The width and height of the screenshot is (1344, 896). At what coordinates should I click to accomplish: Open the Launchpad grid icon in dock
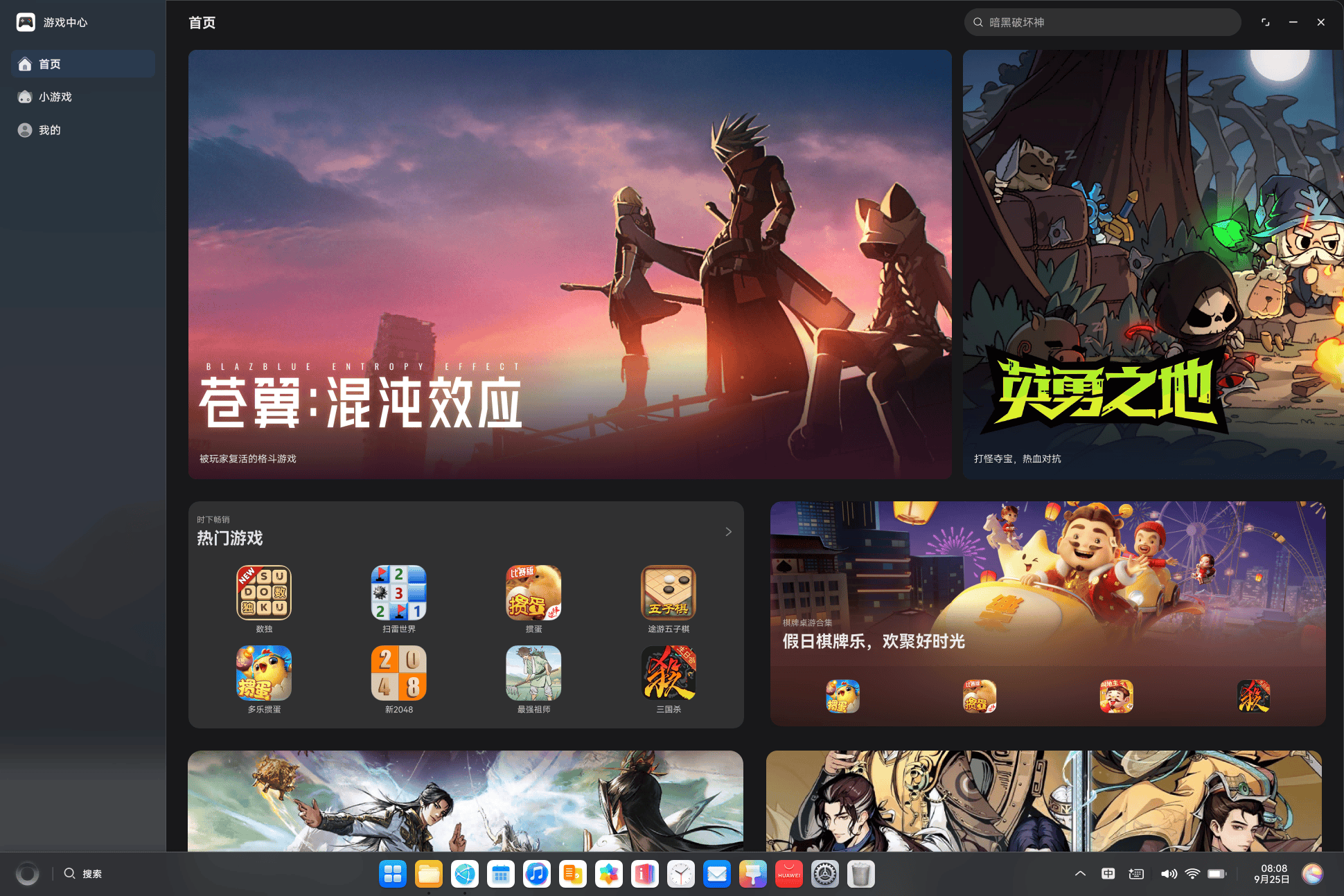point(393,874)
